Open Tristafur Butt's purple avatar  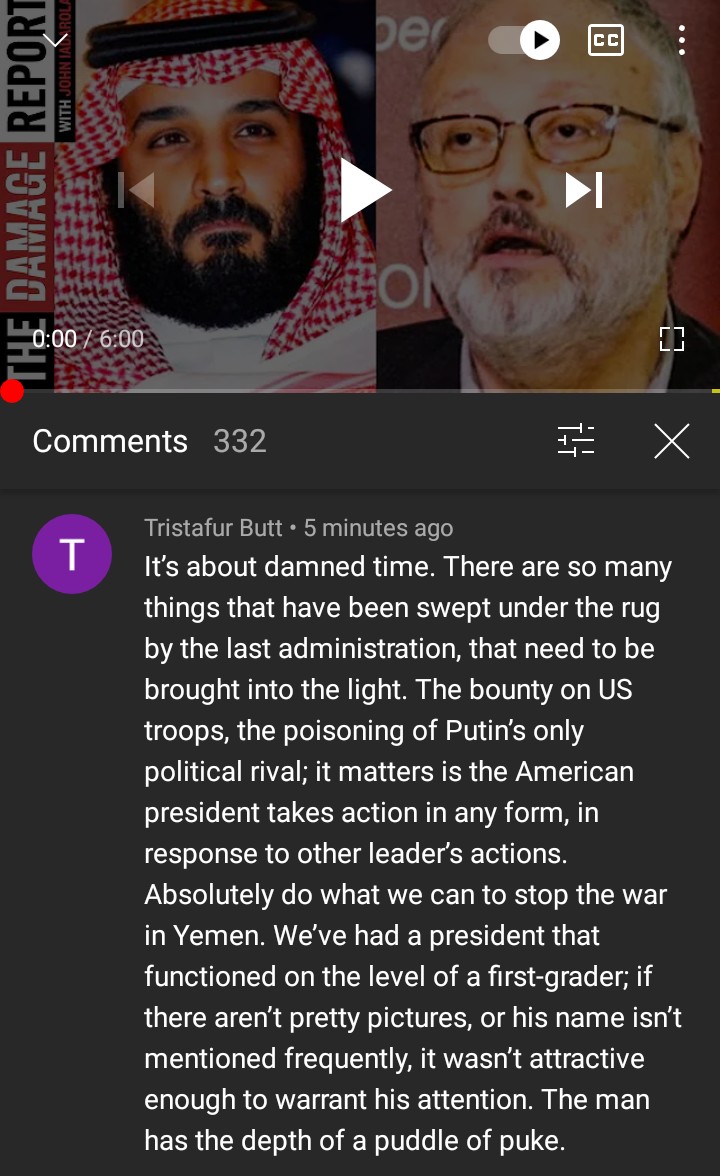coord(72,554)
